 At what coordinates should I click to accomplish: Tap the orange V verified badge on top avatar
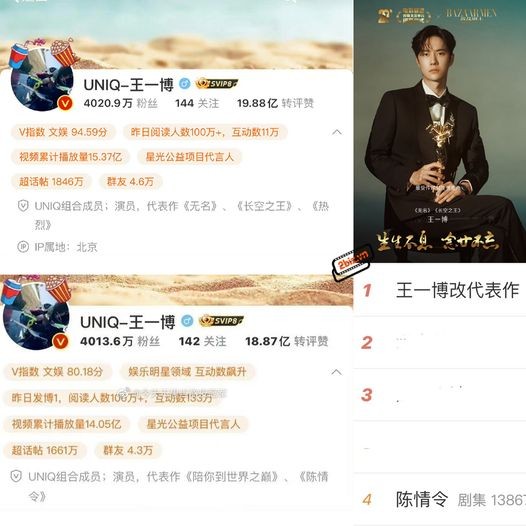tap(65, 103)
